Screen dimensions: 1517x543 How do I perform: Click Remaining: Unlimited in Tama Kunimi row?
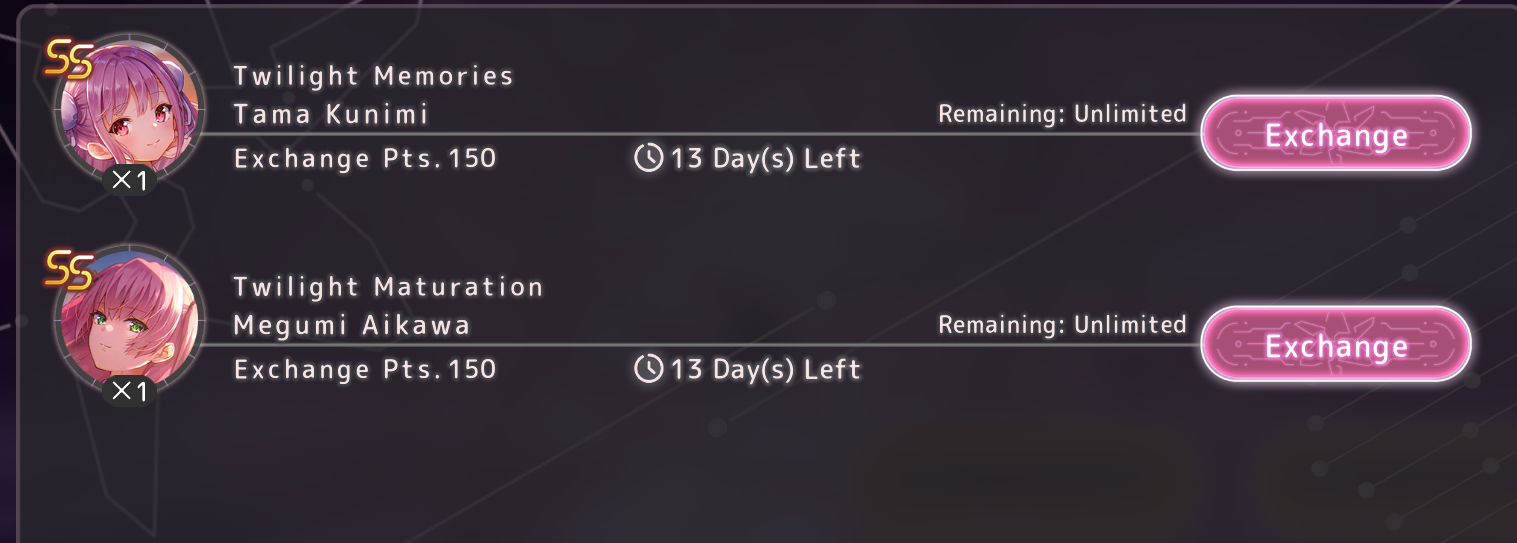[x=1062, y=114]
